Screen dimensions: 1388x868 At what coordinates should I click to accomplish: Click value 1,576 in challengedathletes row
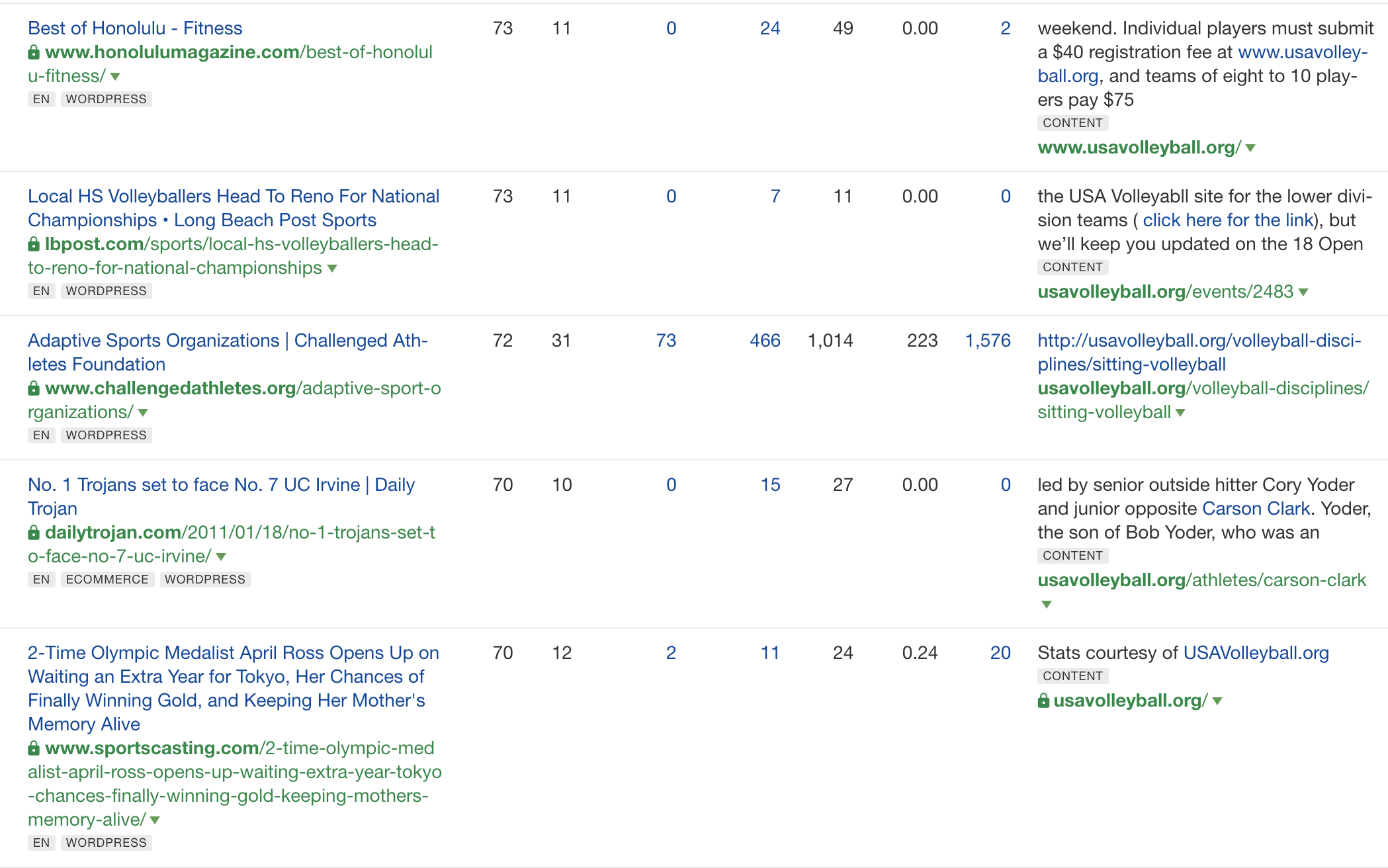click(x=988, y=341)
